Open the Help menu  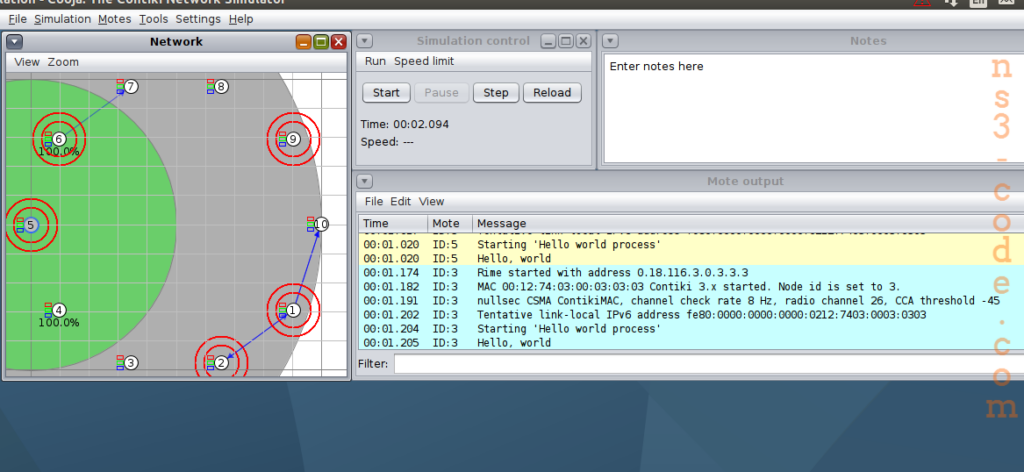pyautogui.click(x=241, y=19)
